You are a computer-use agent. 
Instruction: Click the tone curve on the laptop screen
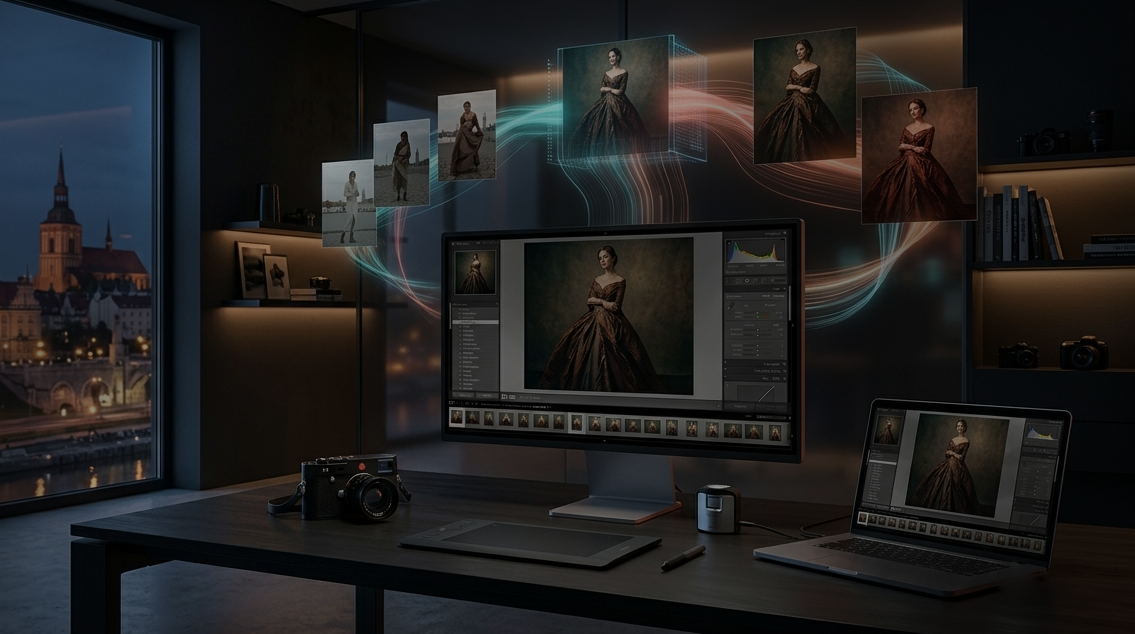pos(1029,520)
